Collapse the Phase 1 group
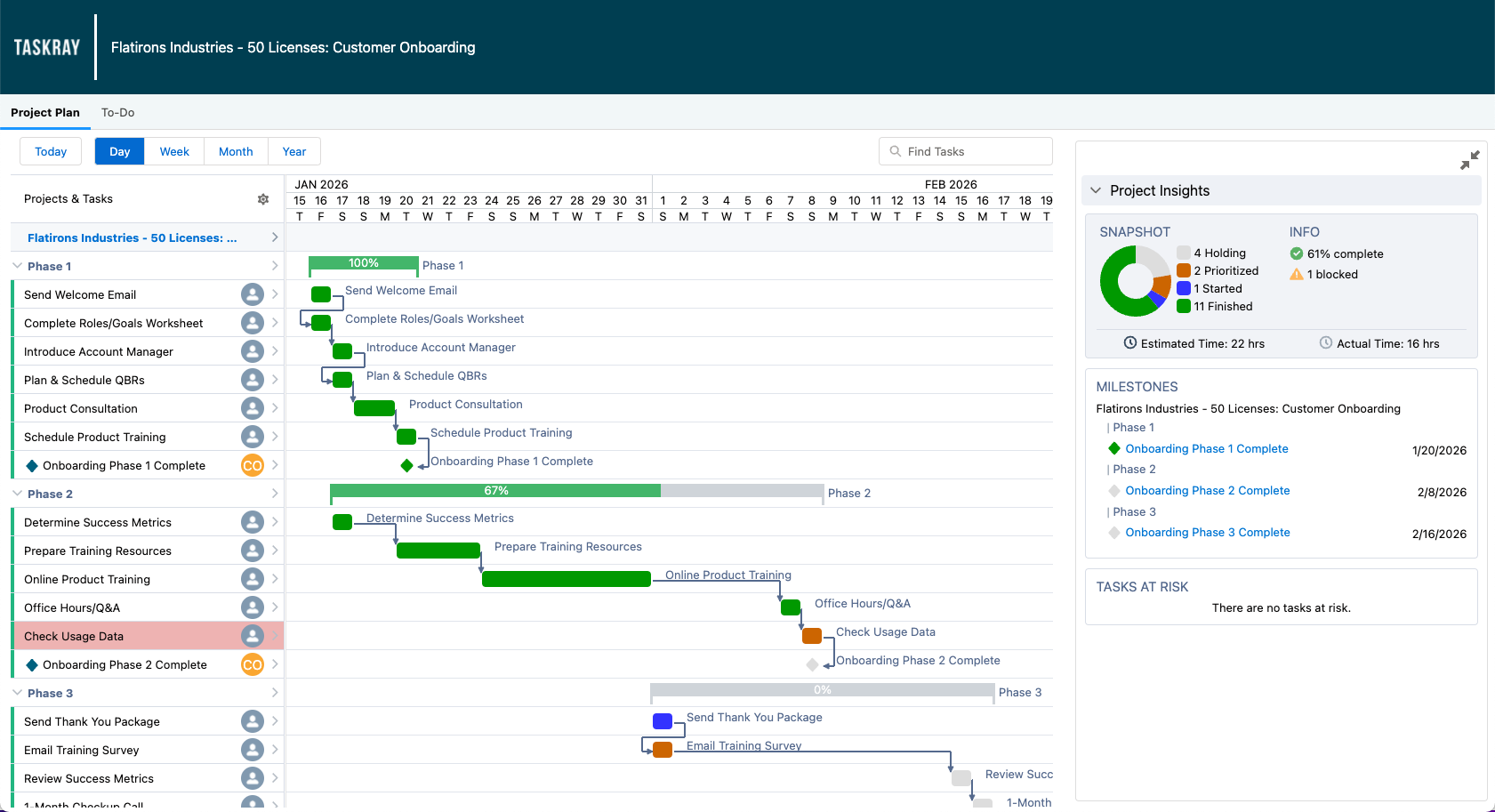This screenshot has height=812, width=1495. (x=17, y=266)
